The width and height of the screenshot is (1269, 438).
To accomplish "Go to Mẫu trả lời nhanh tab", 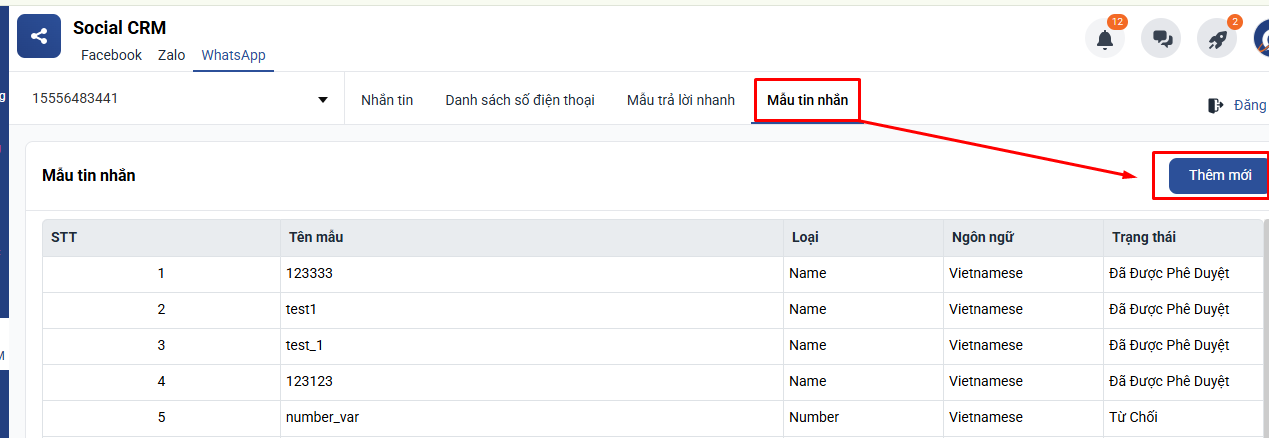I will click(680, 100).
